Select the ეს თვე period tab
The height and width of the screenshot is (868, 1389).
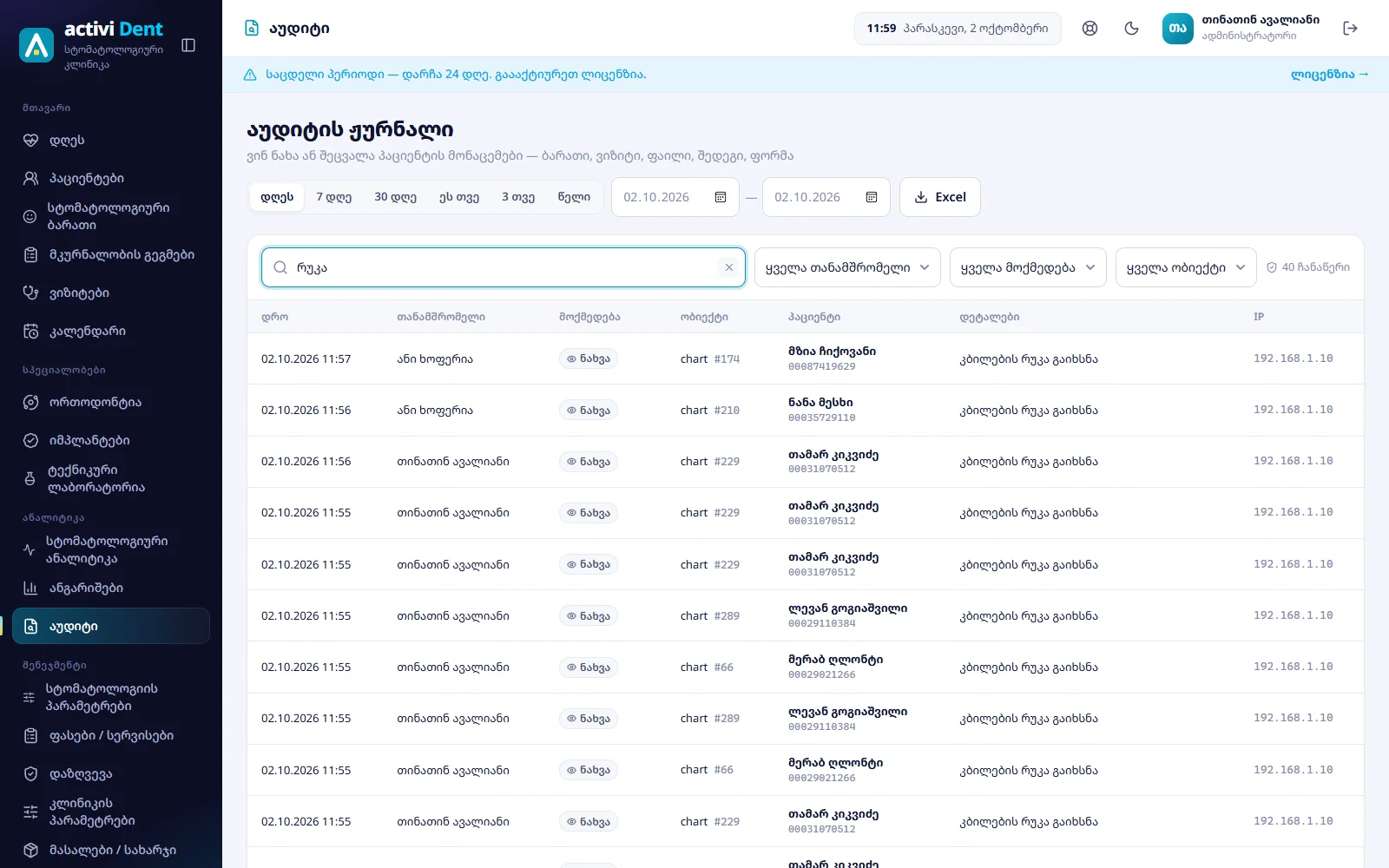click(x=459, y=197)
